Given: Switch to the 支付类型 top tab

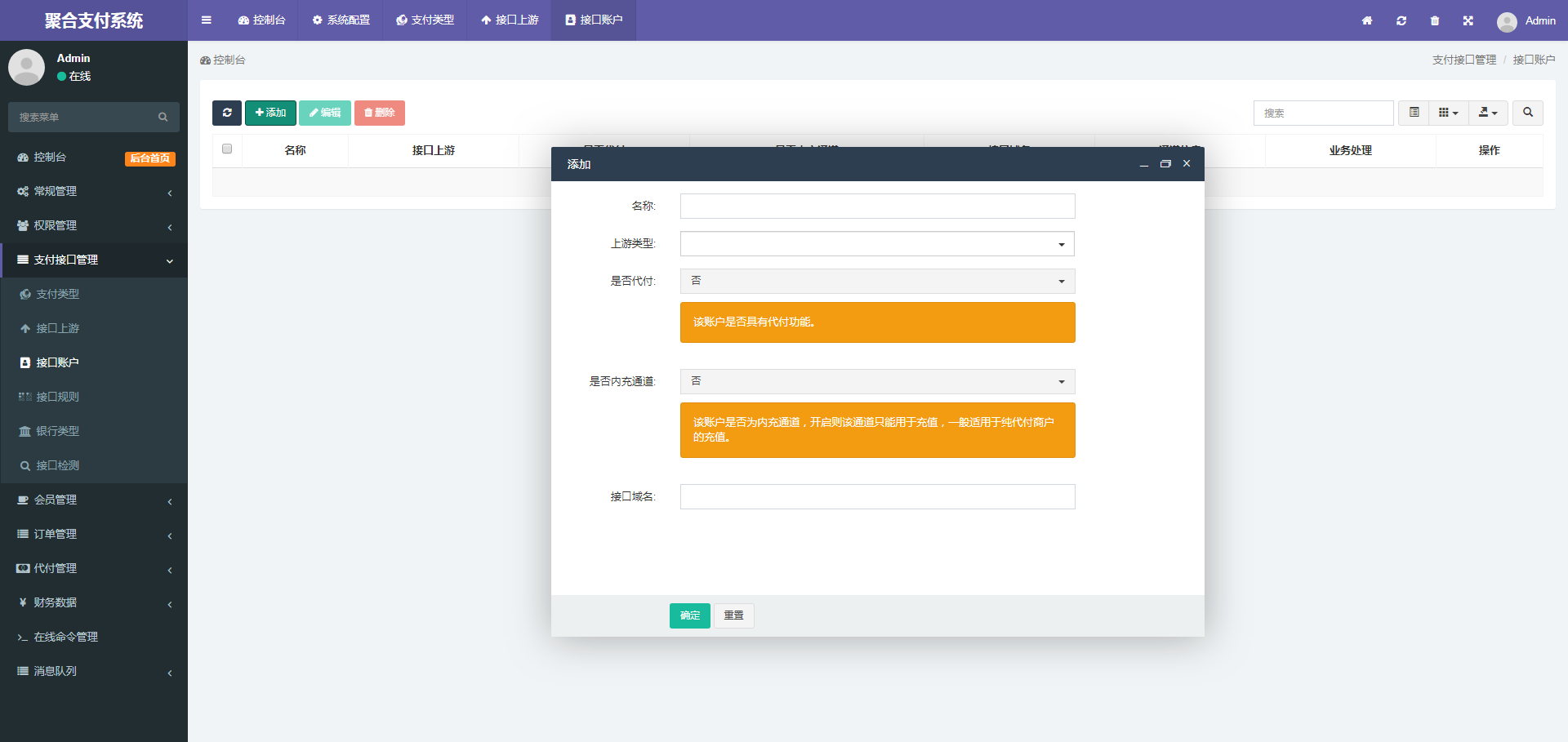Looking at the screenshot, I should pyautogui.click(x=425, y=20).
